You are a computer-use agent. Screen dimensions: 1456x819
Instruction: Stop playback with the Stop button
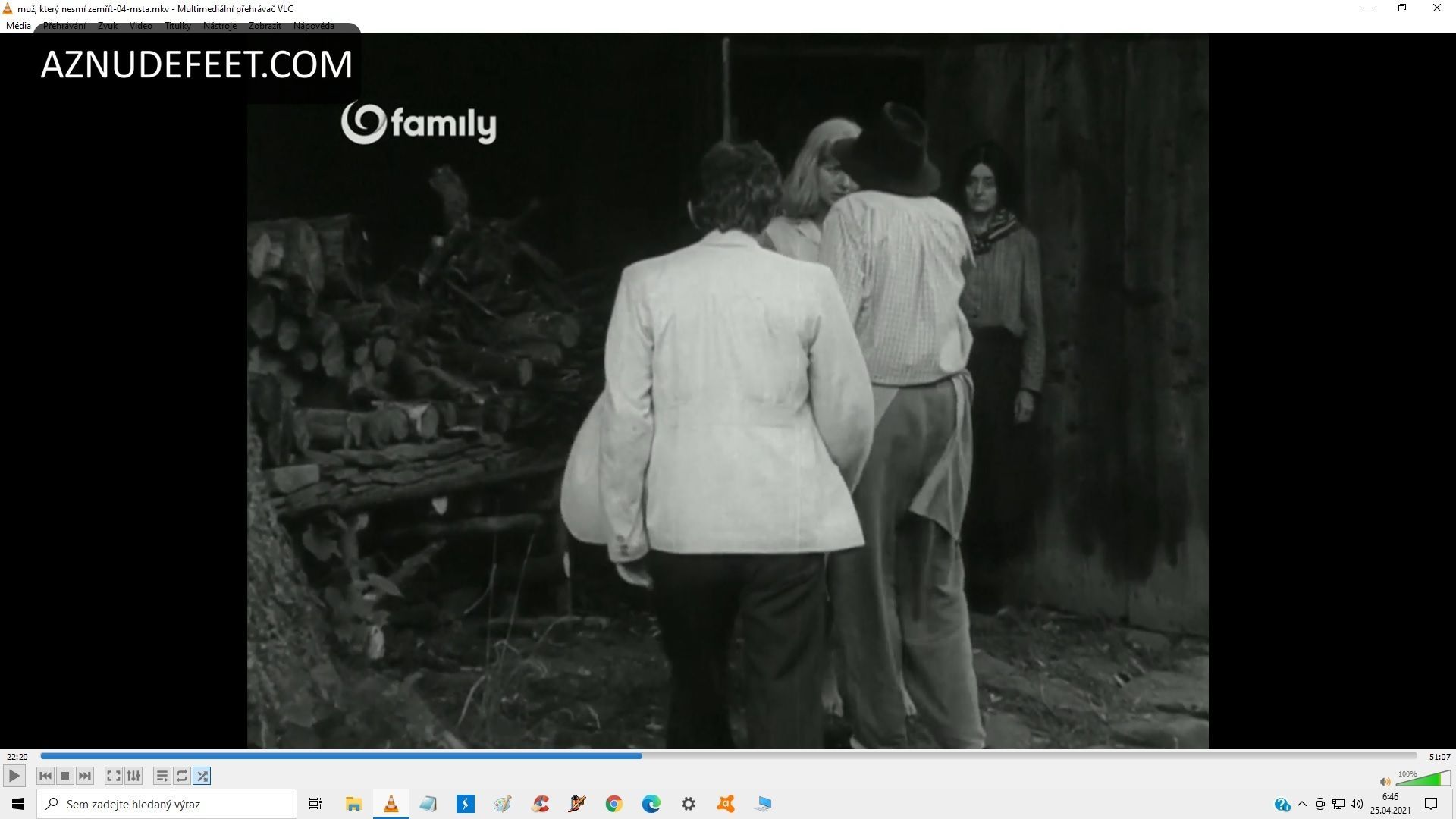pyautogui.click(x=65, y=776)
